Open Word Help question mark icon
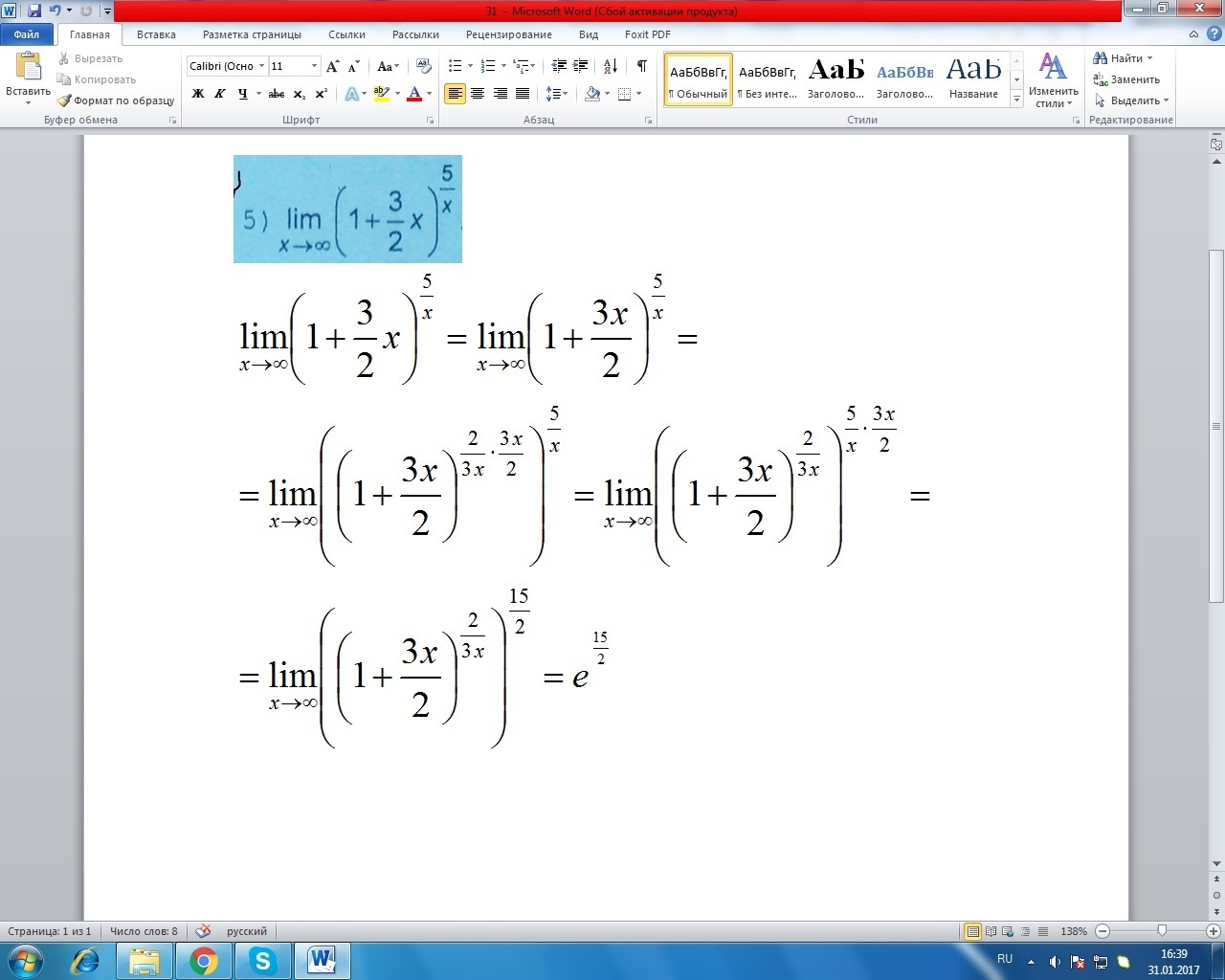1225x980 pixels. [1214, 34]
